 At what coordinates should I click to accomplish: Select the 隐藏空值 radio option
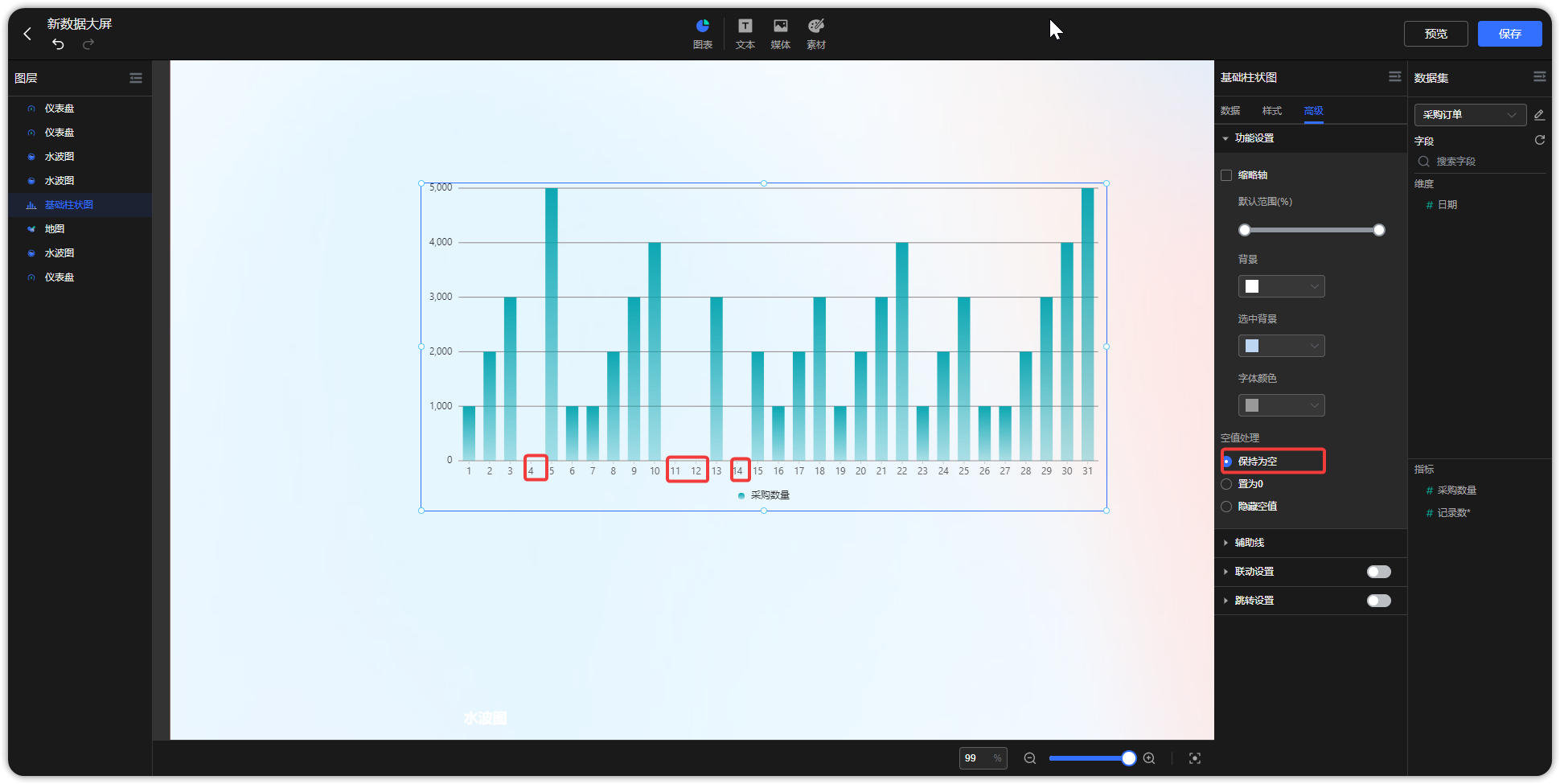click(x=1226, y=507)
